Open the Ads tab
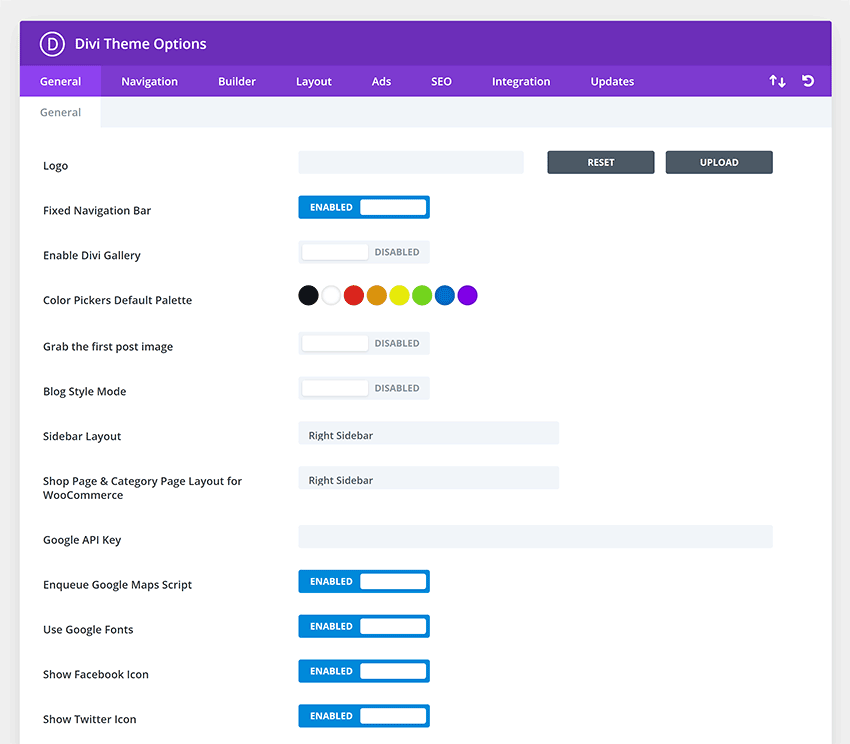The width and height of the screenshot is (850, 744). [381, 81]
